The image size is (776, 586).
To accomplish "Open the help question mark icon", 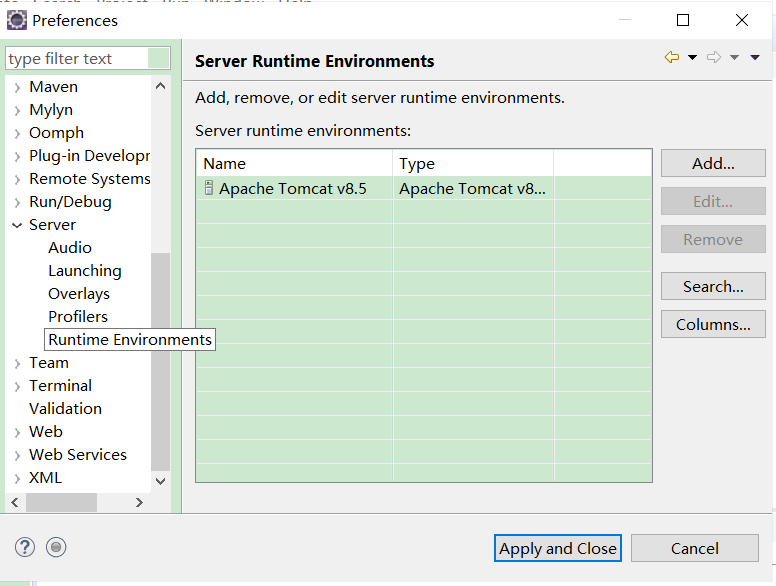I will 25,547.
